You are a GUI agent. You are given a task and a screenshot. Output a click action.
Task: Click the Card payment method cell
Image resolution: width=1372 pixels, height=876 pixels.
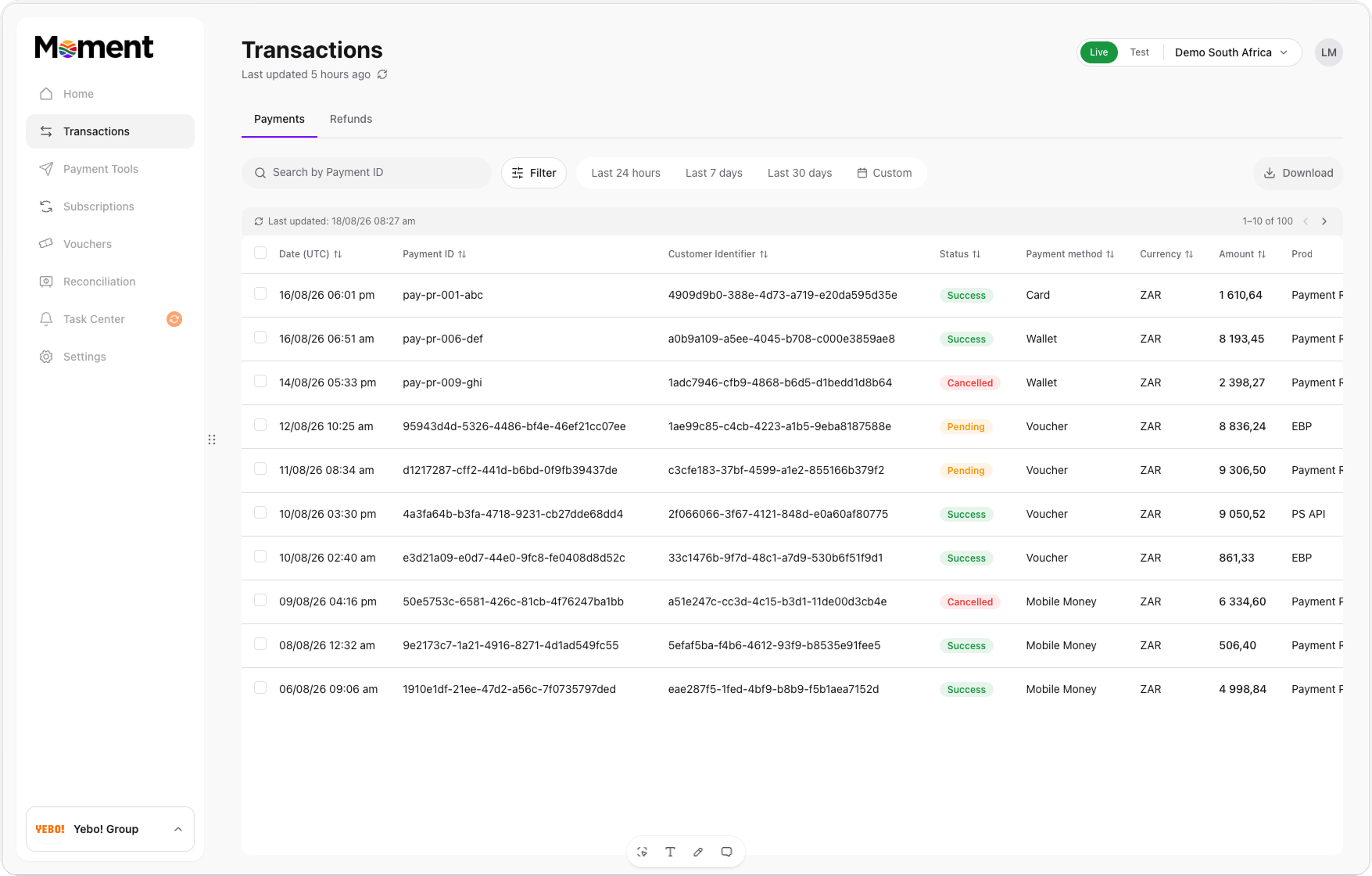(1037, 295)
